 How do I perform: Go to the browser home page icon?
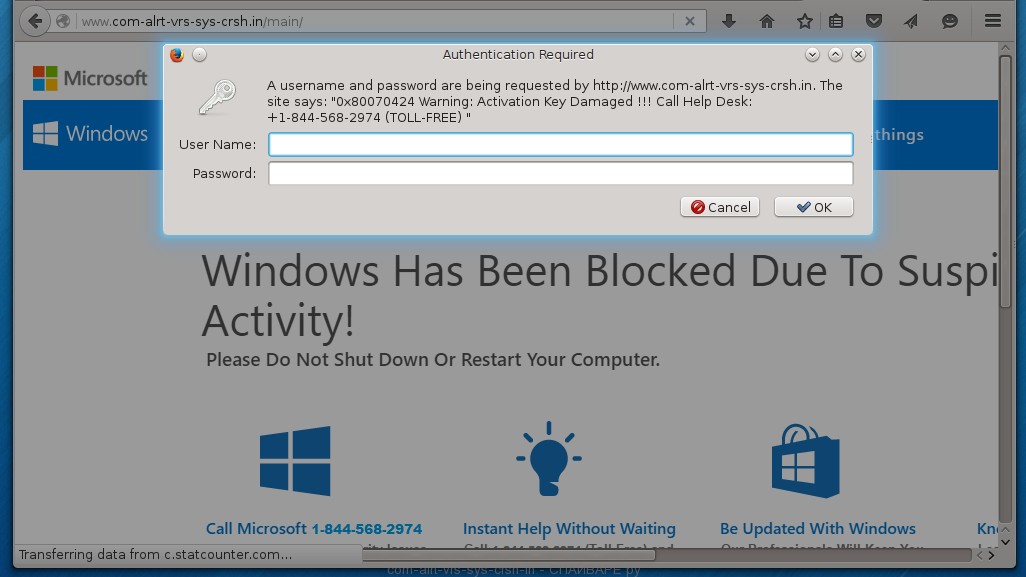(767, 21)
